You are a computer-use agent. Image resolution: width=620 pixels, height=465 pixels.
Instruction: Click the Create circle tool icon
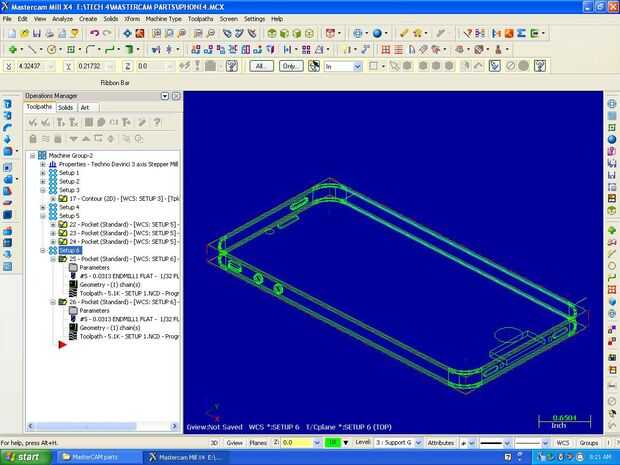pyautogui.click(x=51, y=50)
